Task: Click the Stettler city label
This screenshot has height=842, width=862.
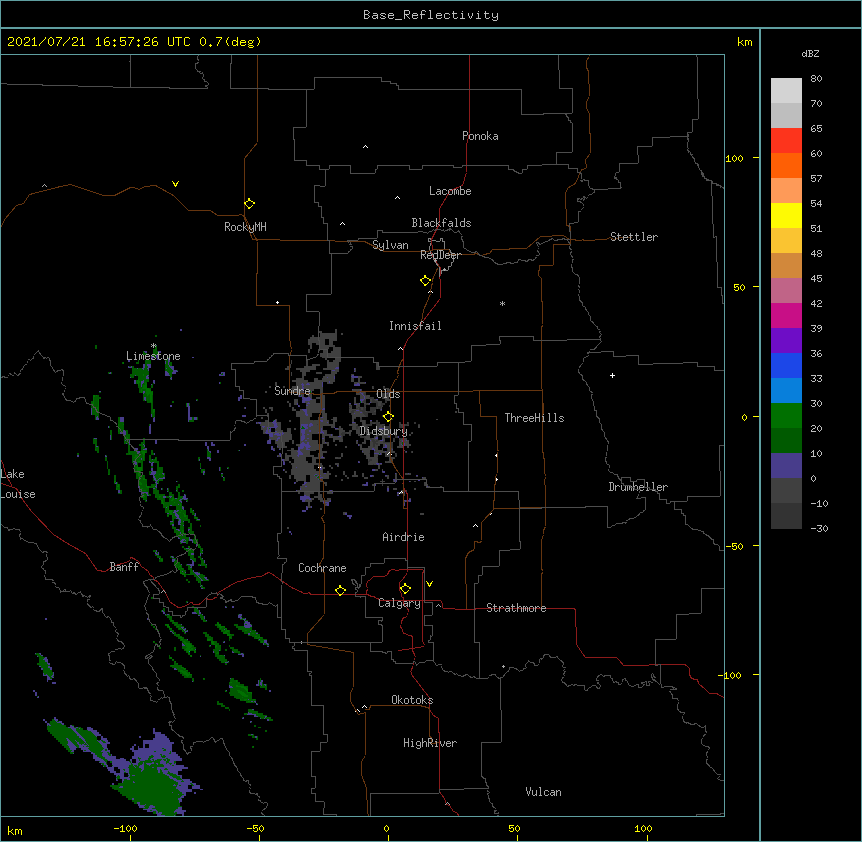Action: [633, 237]
